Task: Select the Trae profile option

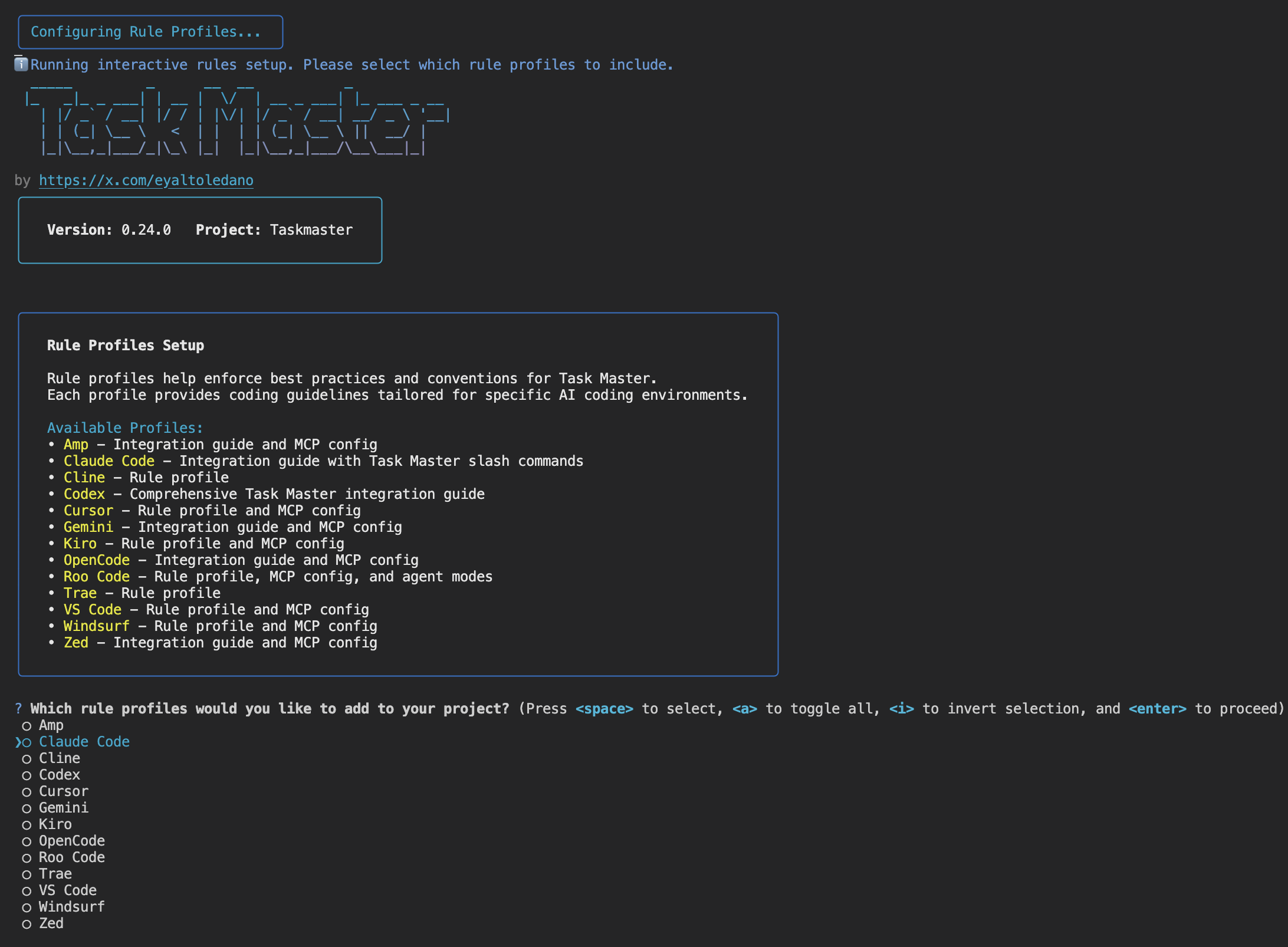Action: point(27,874)
